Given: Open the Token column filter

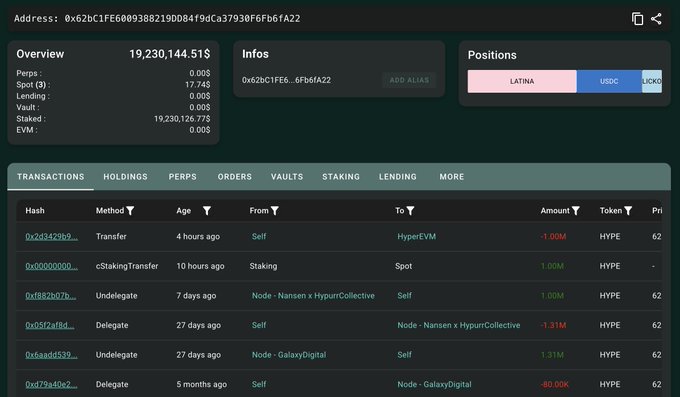Looking at the screenshot, I should 628,211.
